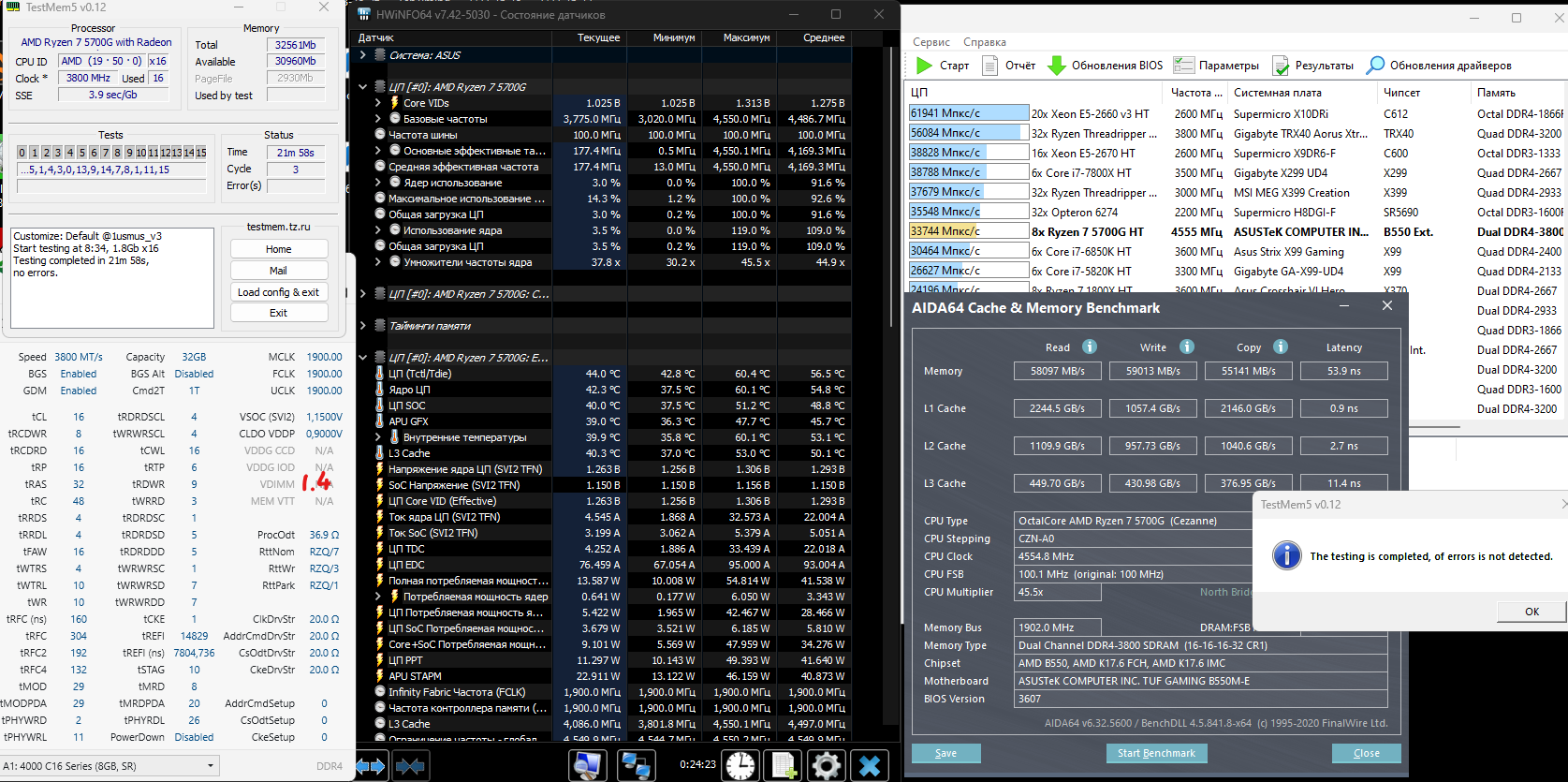Open the Сервис menu in AIDA64
Viewport: 1568px width, 782px height.
tap(931, 42)
